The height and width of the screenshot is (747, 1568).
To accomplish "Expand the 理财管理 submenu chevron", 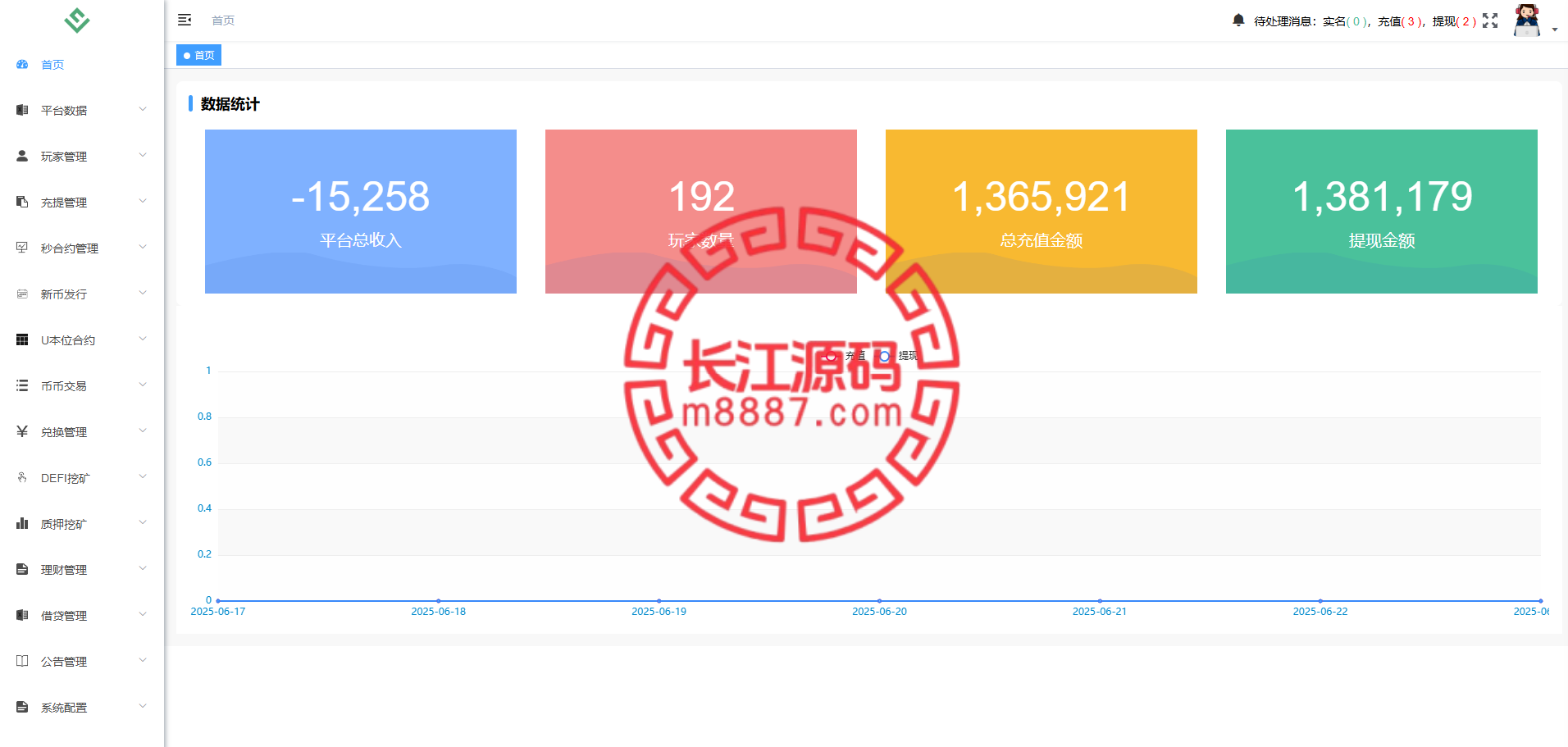I will [143, 568].
